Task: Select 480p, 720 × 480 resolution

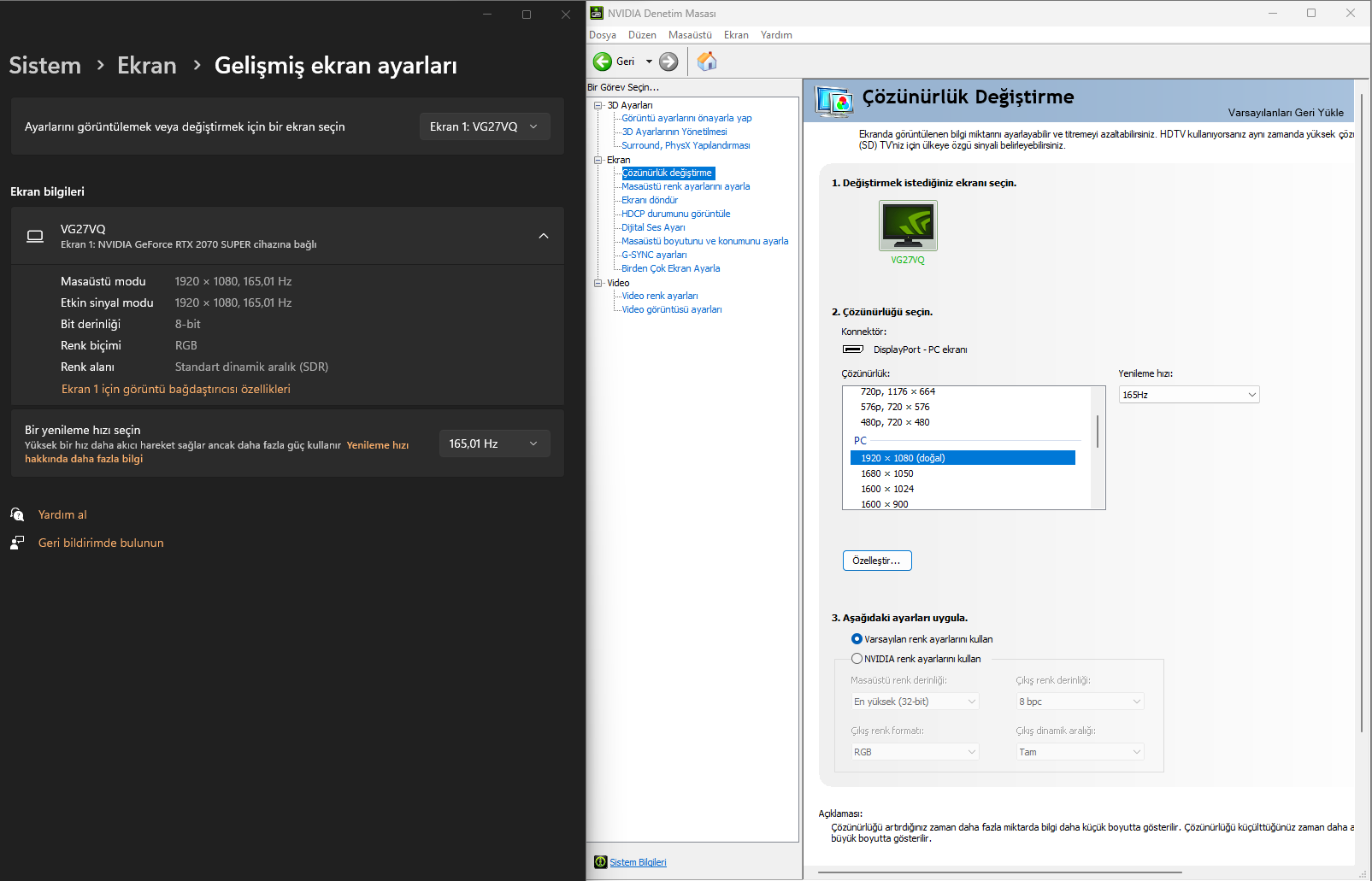Action: [x=895, y=422]
